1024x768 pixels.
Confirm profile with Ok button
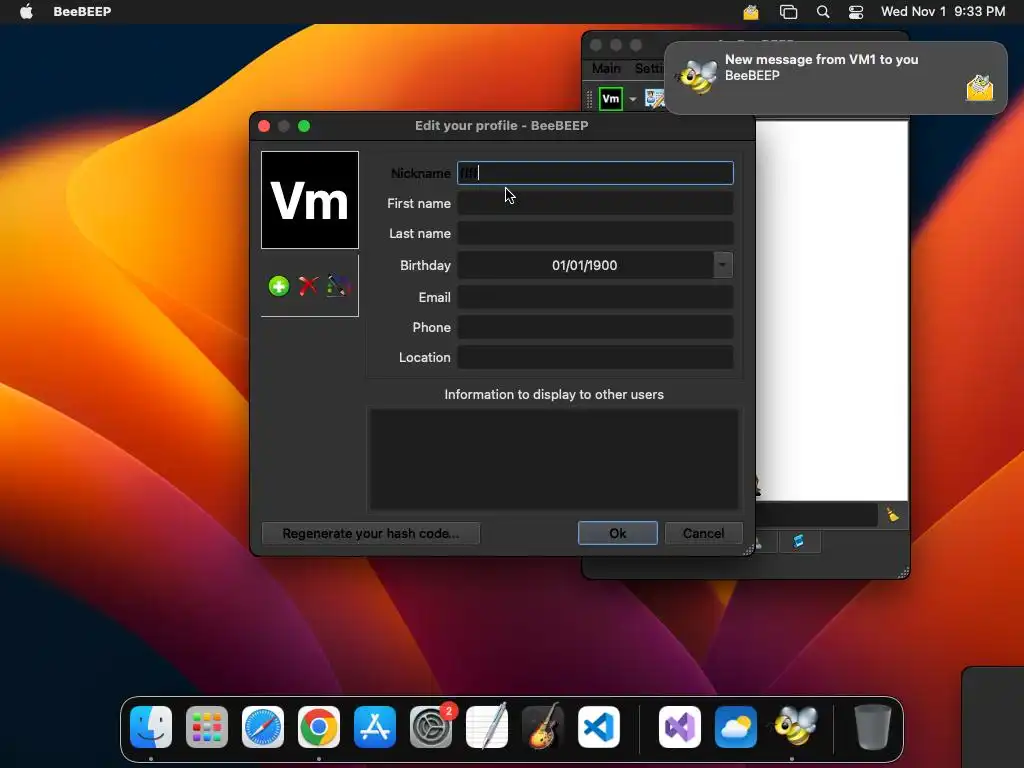pos(617,533)
